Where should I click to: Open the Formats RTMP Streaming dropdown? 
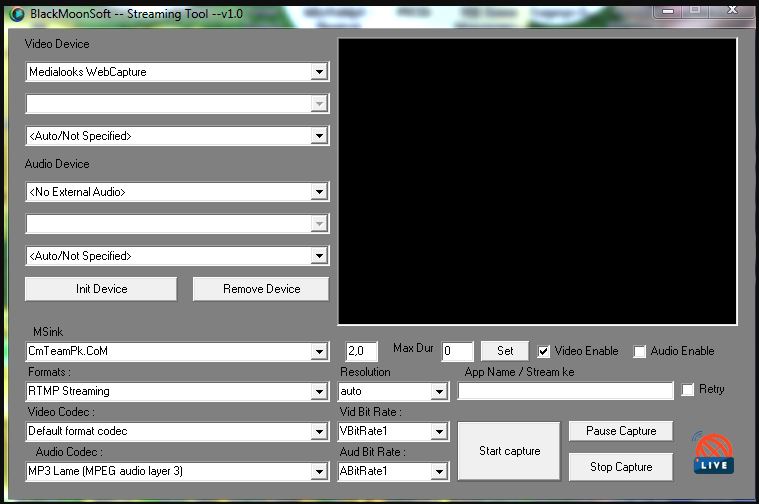pos(177,391)
